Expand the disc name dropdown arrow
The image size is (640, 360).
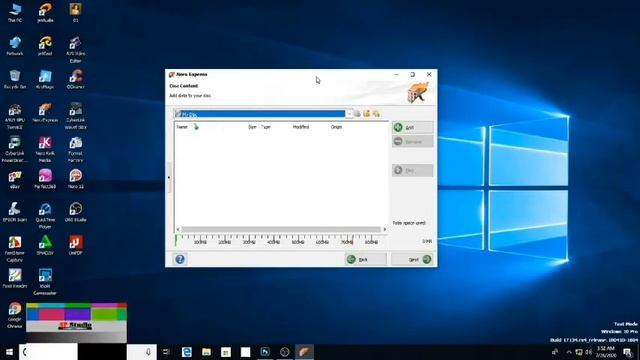(349, 114)
